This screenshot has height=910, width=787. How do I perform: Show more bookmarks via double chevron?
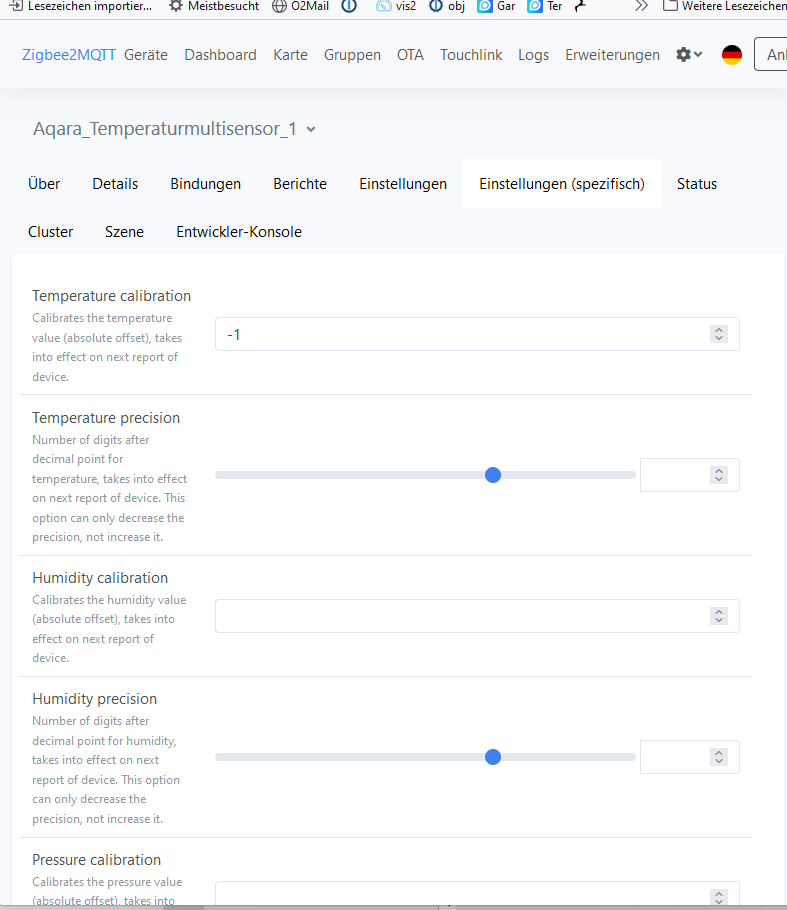pos(641,6)
